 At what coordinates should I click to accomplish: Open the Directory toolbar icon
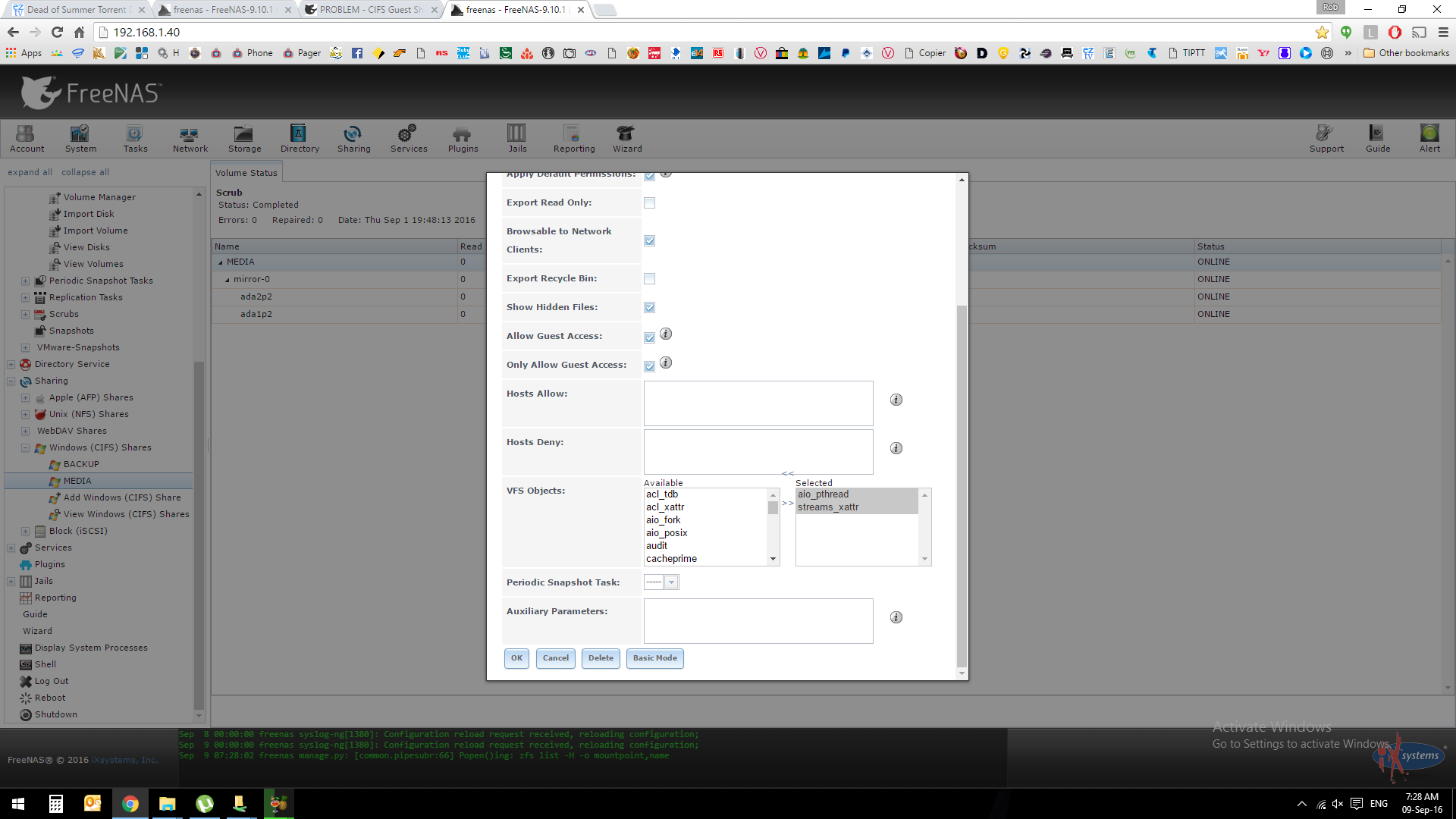[x=300, y=139]
